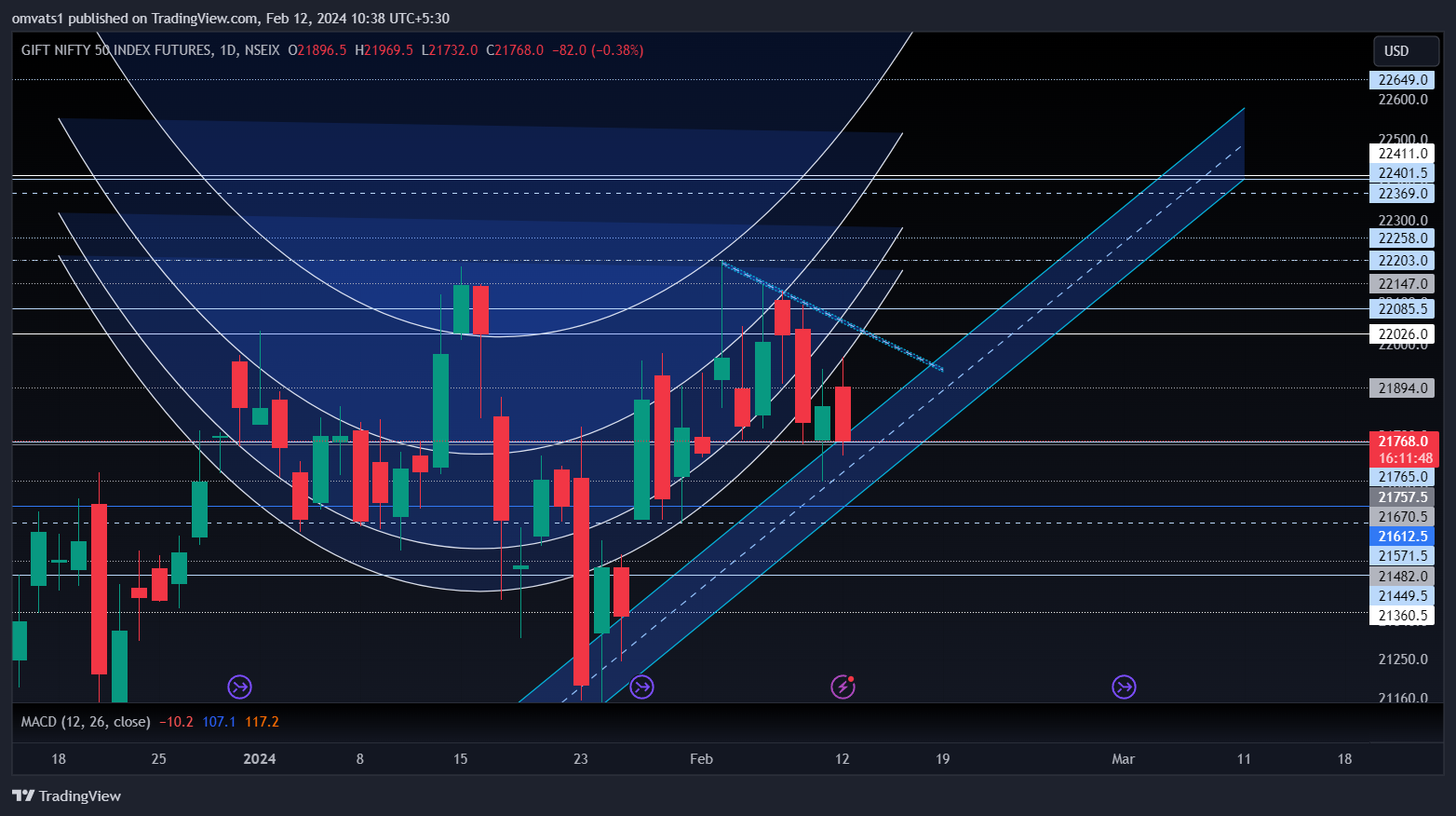This screenshot has width=1456, height=816.
Task: Click the USD currency button
Action: [x=1407, y=51]
